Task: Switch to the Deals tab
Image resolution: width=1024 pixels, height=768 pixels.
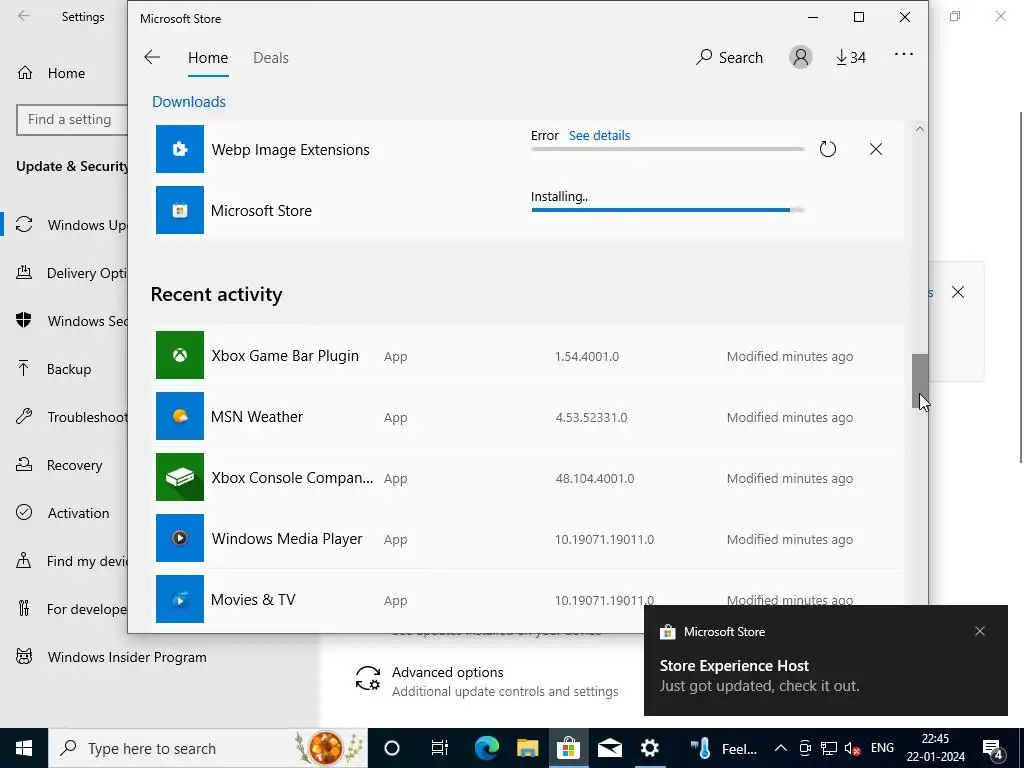Action: point(270,57)
